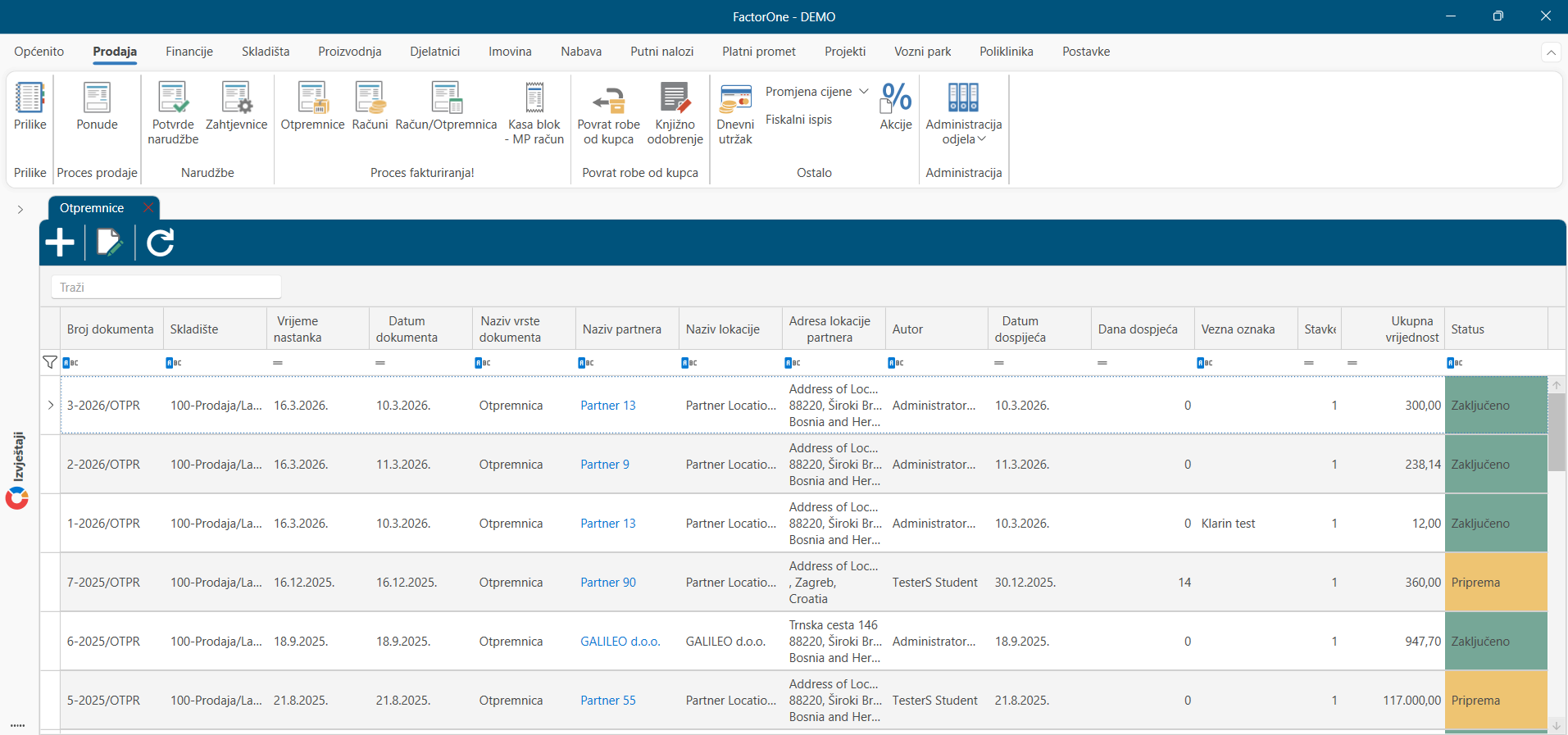The width and height of the screenshot is (1568, 735).
Task: Click the filter funnel icon in the grid
Action: point(50,362)
